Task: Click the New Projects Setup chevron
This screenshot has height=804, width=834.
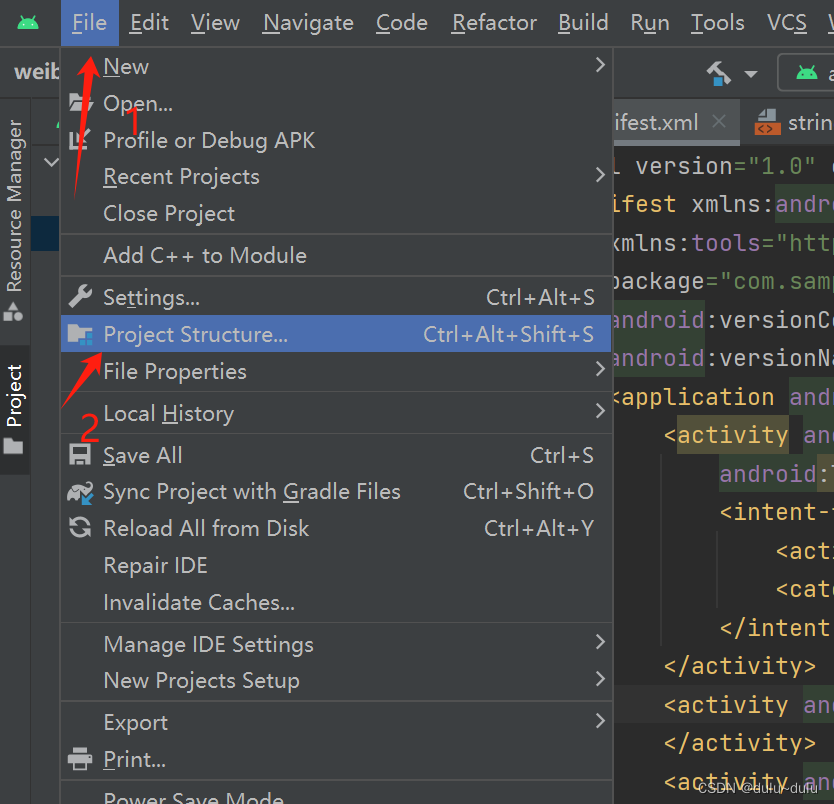Action: [x=601, y=679]
